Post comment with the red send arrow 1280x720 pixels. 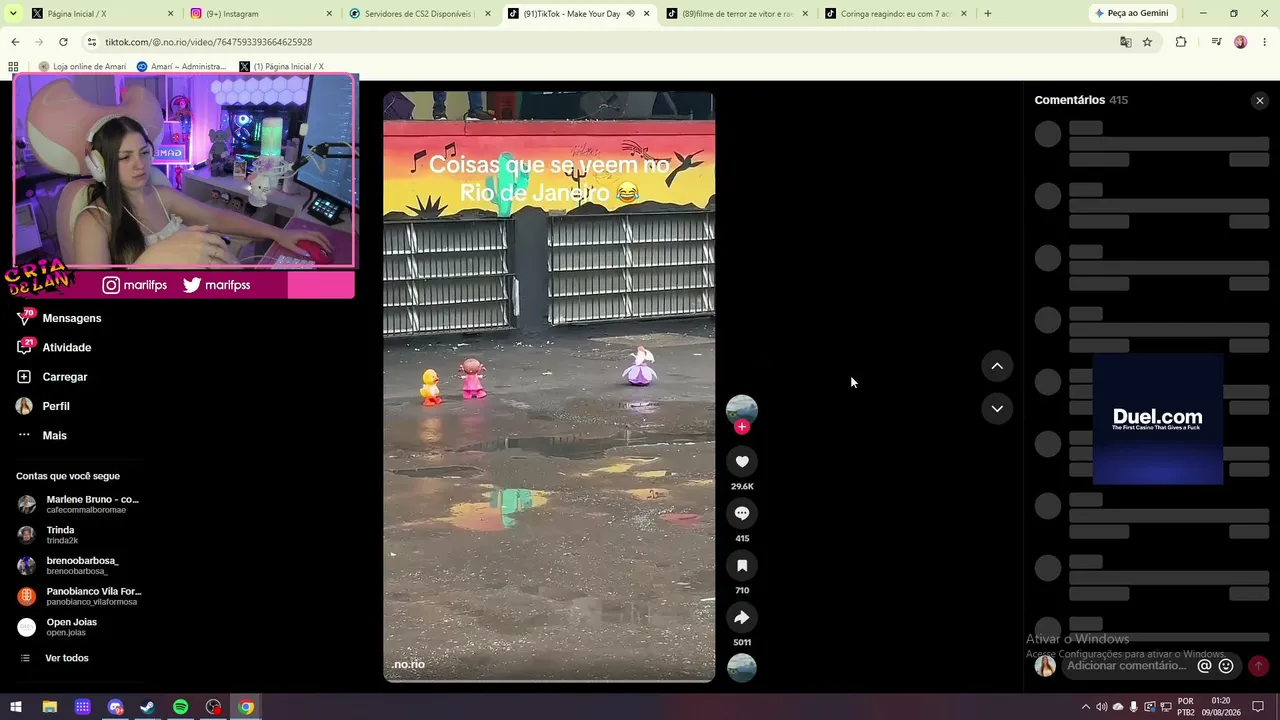pos(1258,666)
